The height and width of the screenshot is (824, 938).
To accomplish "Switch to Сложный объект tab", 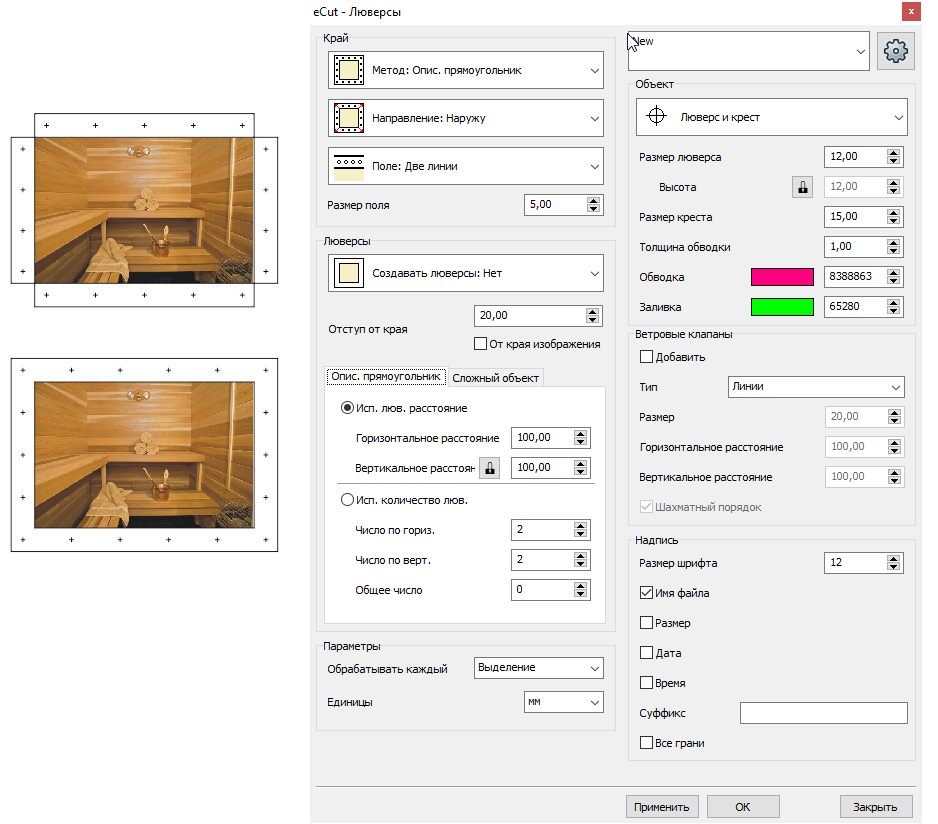I will coord(495,378).
